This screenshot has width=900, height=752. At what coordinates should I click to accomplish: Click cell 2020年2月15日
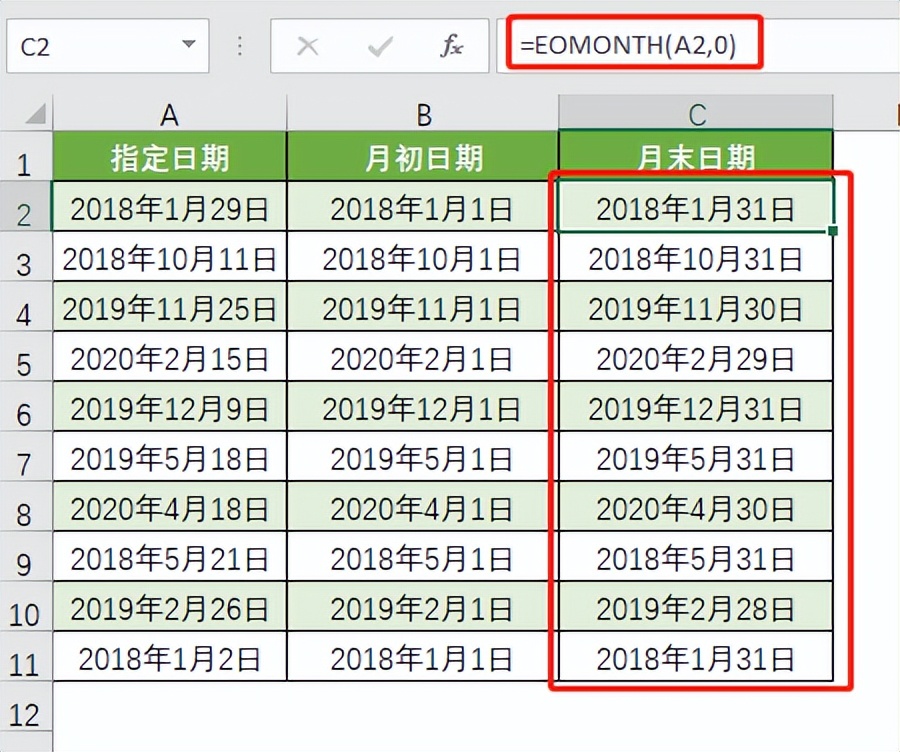click(169, 357)
